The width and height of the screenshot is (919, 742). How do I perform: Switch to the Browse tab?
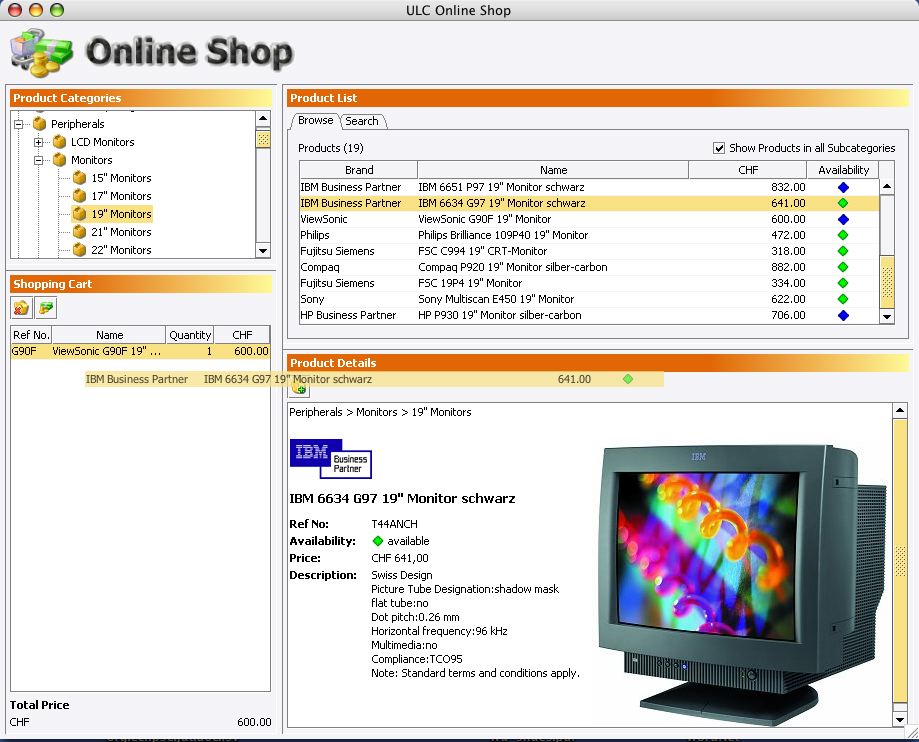(x=315, y=120)
